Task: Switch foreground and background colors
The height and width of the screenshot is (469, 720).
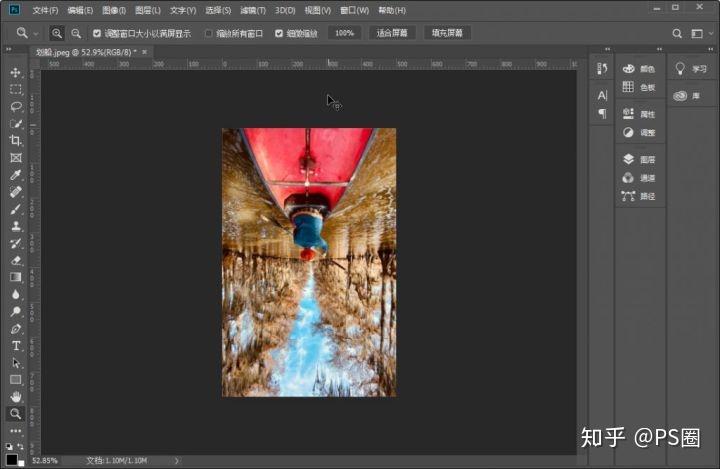Action: coord(21,446)
